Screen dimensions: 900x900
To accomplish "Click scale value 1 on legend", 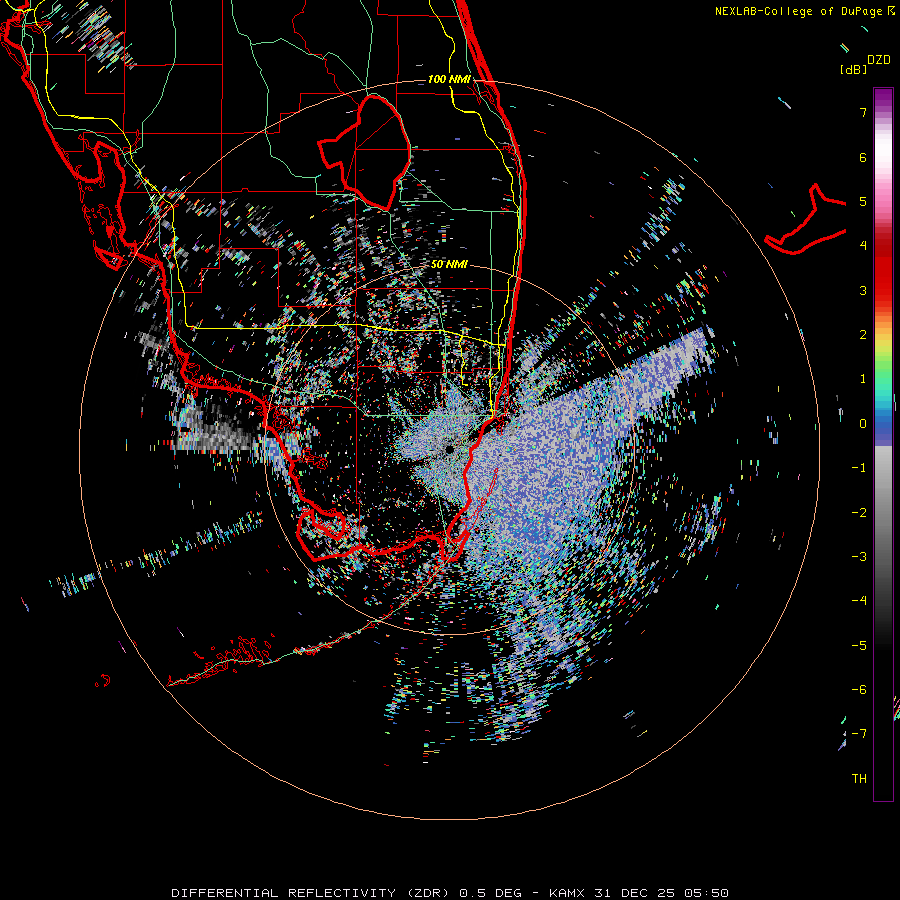I will point(863,379).
